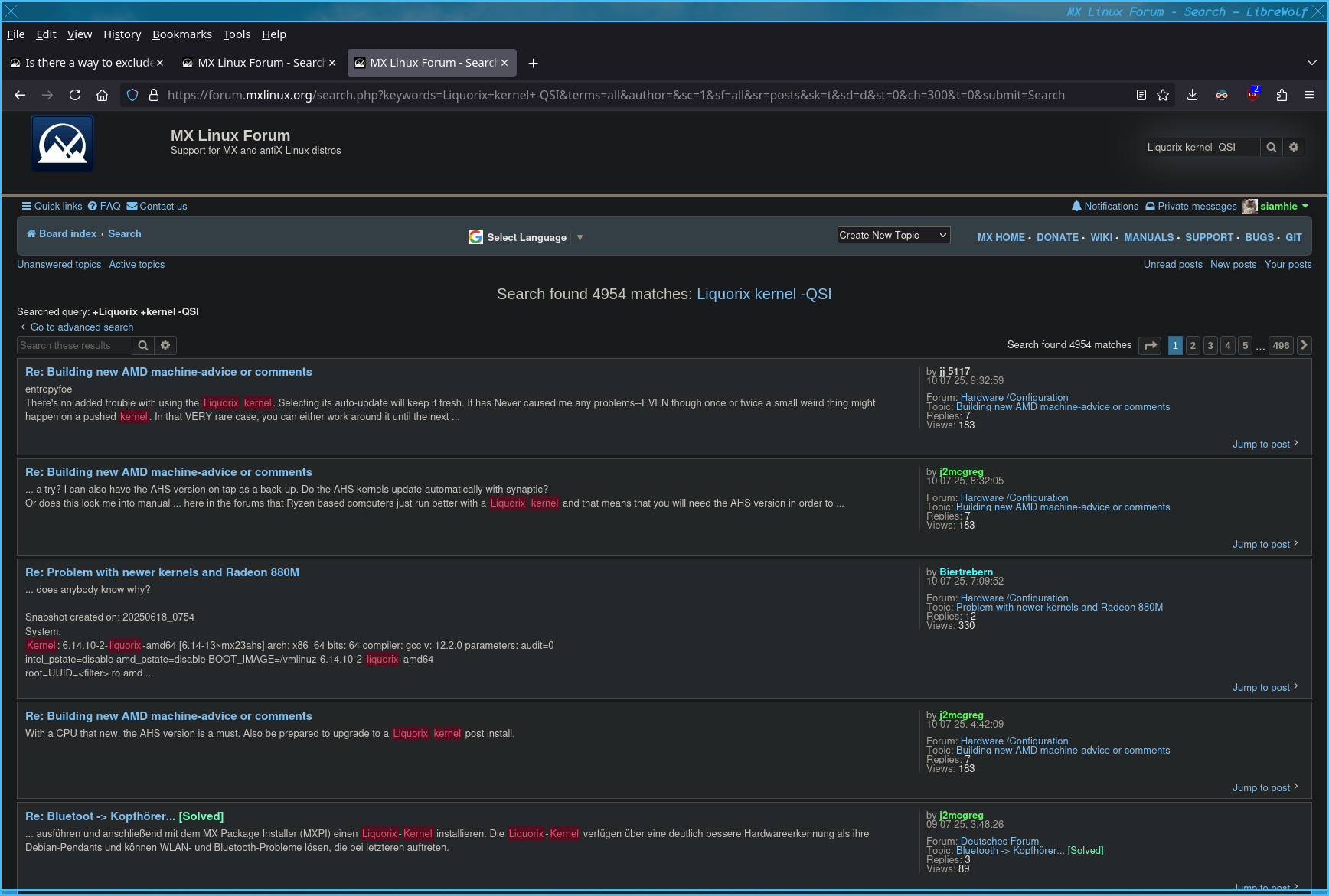View Unread posts
This screenshot has height=896, width=1329.
pyautogui.click(x=1173, y=264)
